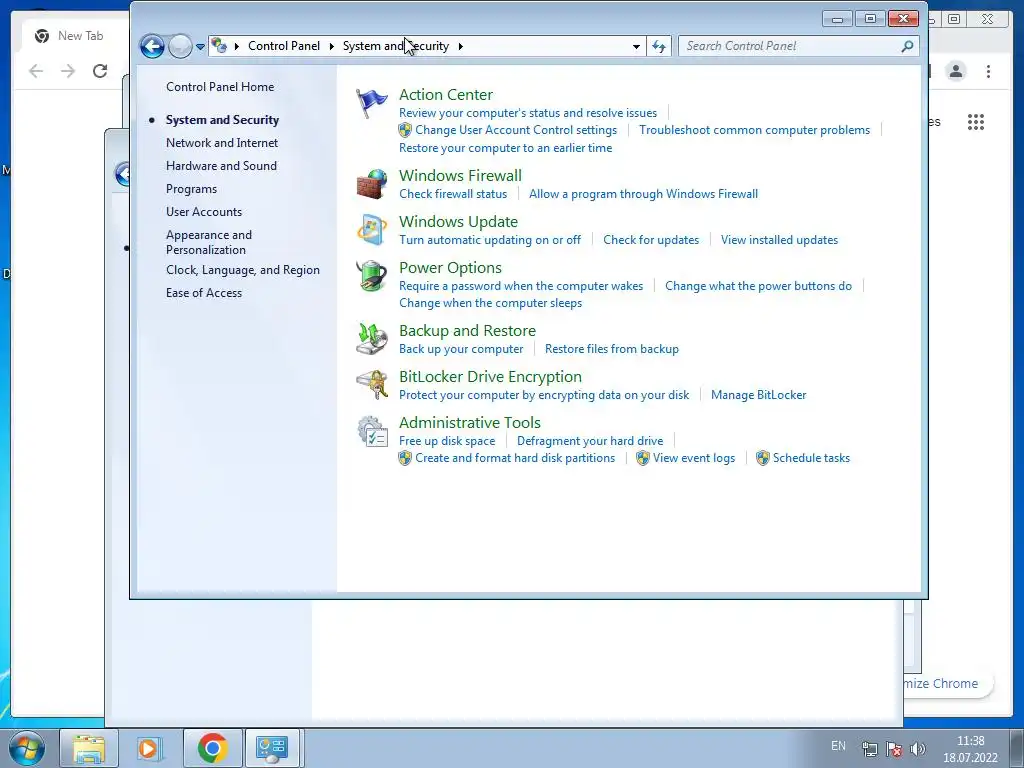Click the search magnifier in Control Panel
This screenshot has height=768, width=1024.
[x=907, y=46]
